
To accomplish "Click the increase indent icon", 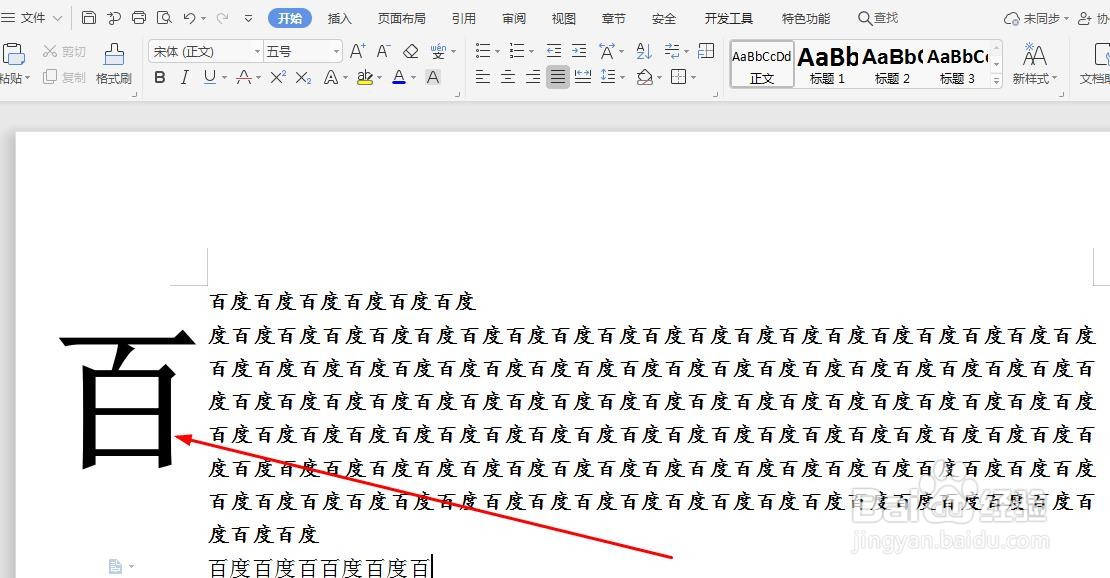I will pos(579,51).
